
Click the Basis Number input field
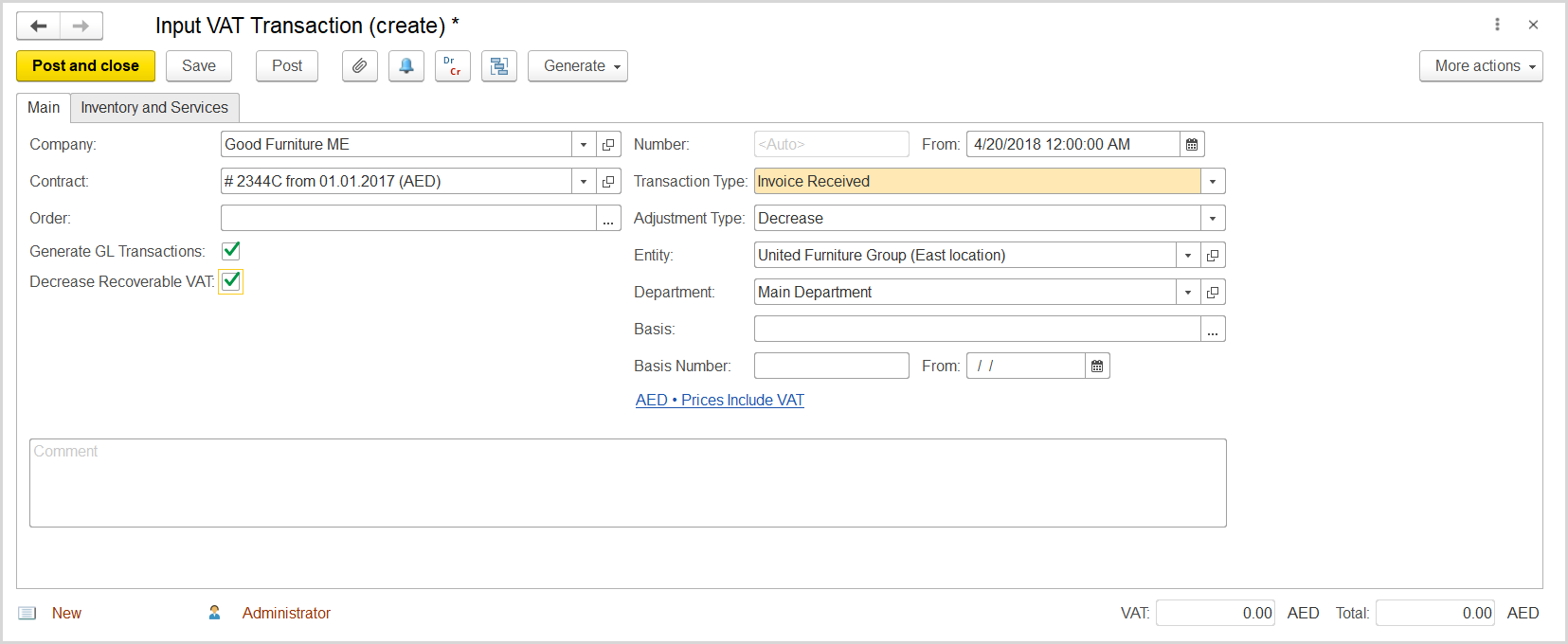click(831, 366)
